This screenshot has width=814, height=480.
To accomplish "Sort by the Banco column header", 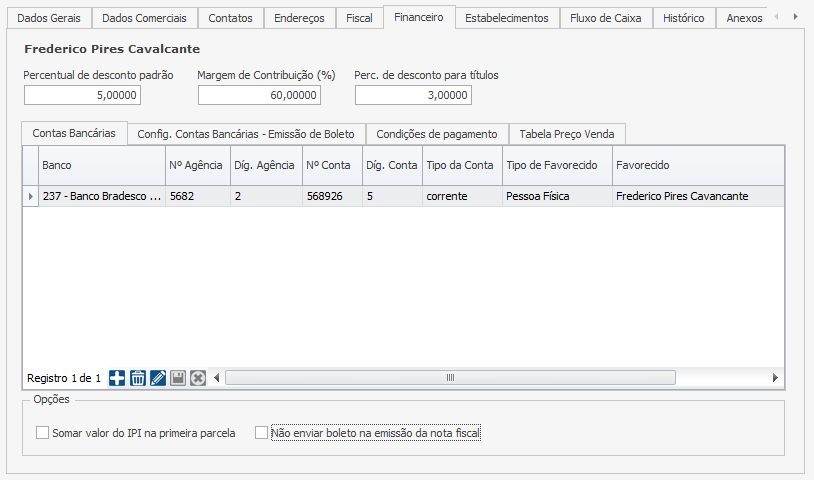I will coord(100,165).
